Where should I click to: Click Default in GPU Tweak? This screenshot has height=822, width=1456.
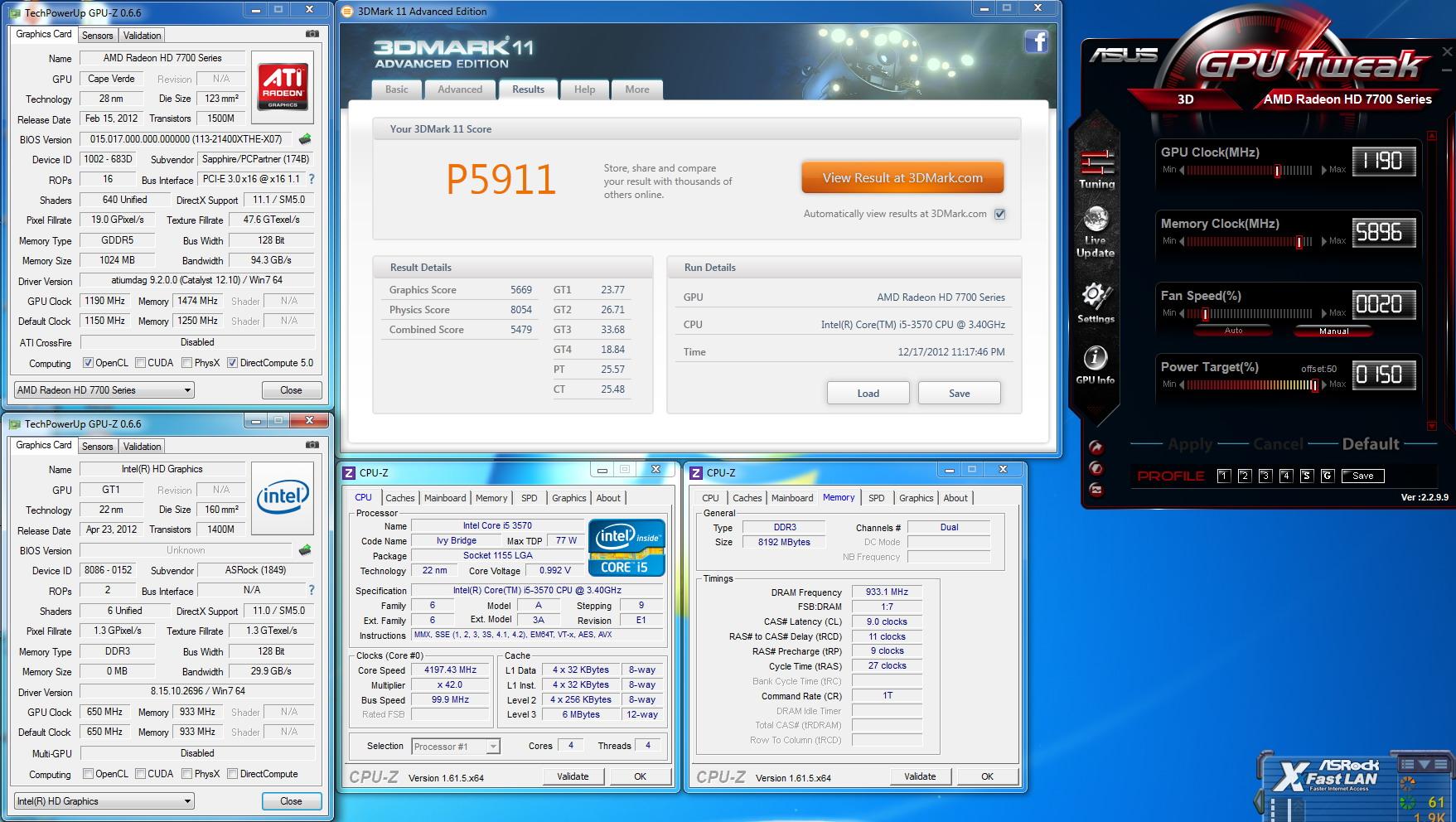coord(1371,444)
